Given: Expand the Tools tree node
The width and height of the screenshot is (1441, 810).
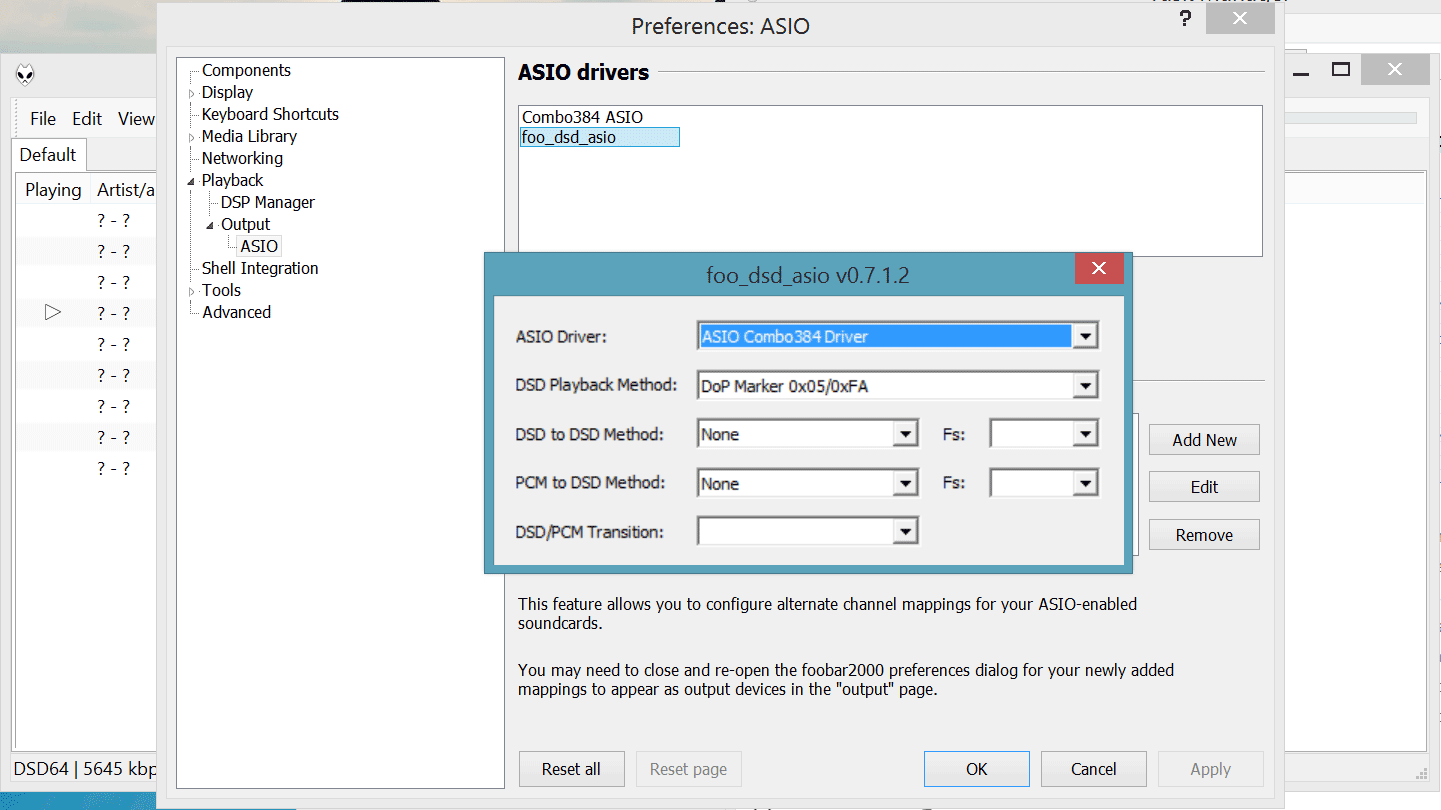Looking at the screenshot, I should (192, 291).
